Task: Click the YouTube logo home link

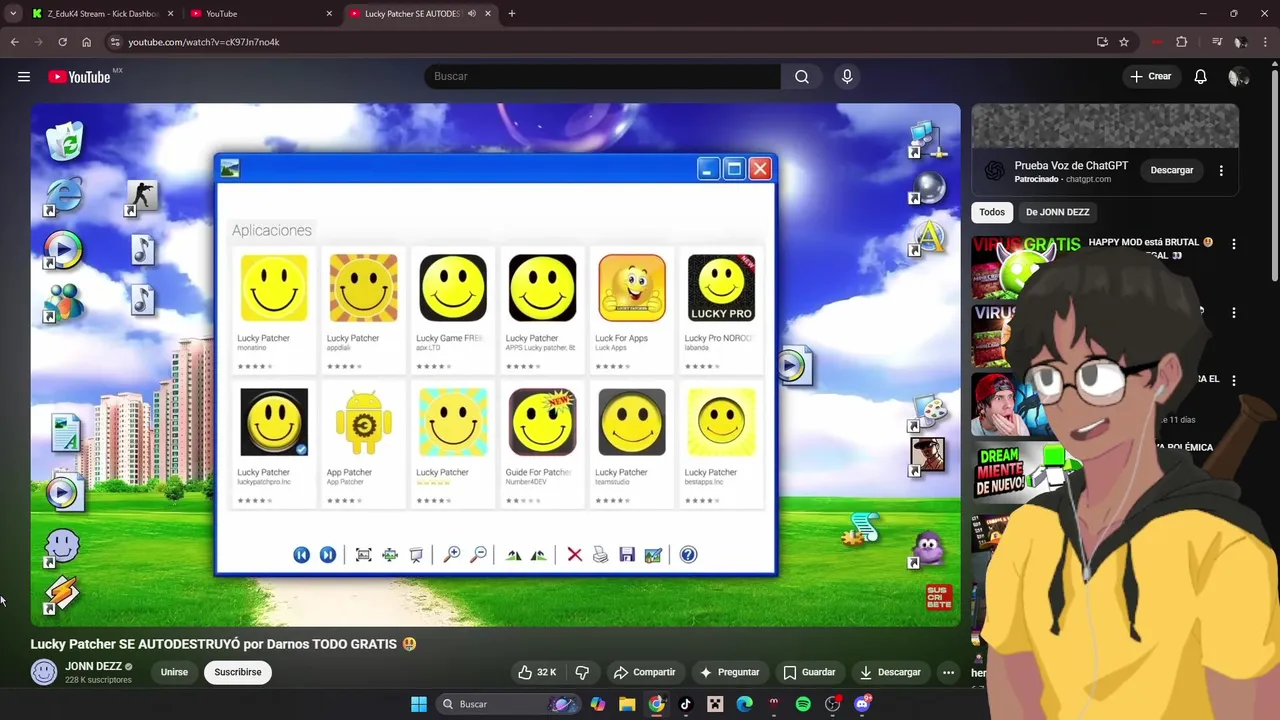Action: 78,77
